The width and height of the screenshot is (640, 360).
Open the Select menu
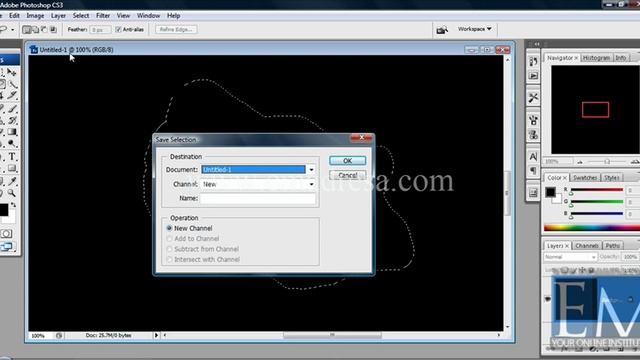point(81,16)
